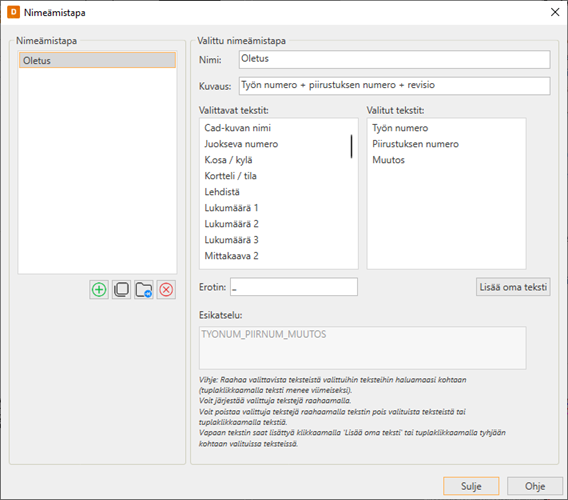Close the Nimeämistapa dialog window
Screen dimensions: 568x500
coord(555,12)
